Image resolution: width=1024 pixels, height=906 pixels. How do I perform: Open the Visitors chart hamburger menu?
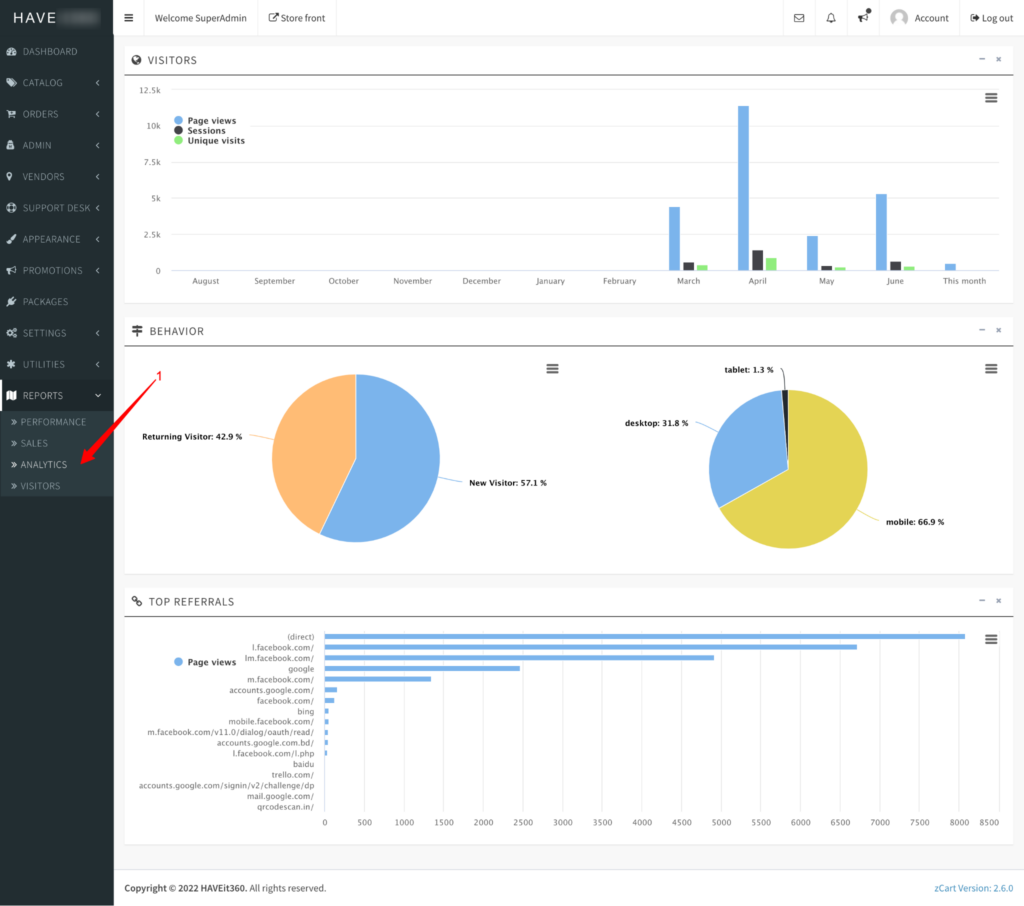pos(991,97)
